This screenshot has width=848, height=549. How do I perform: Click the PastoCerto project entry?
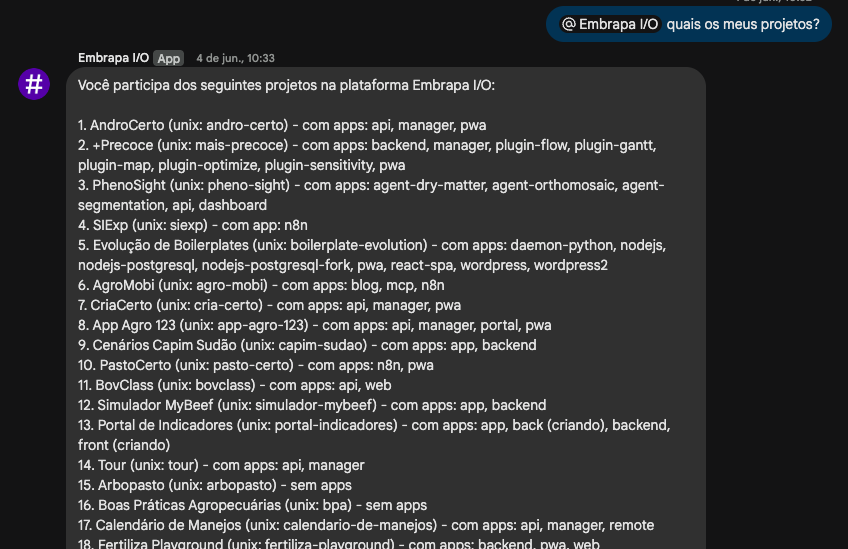pyautogui.click(x=256, y=366)
